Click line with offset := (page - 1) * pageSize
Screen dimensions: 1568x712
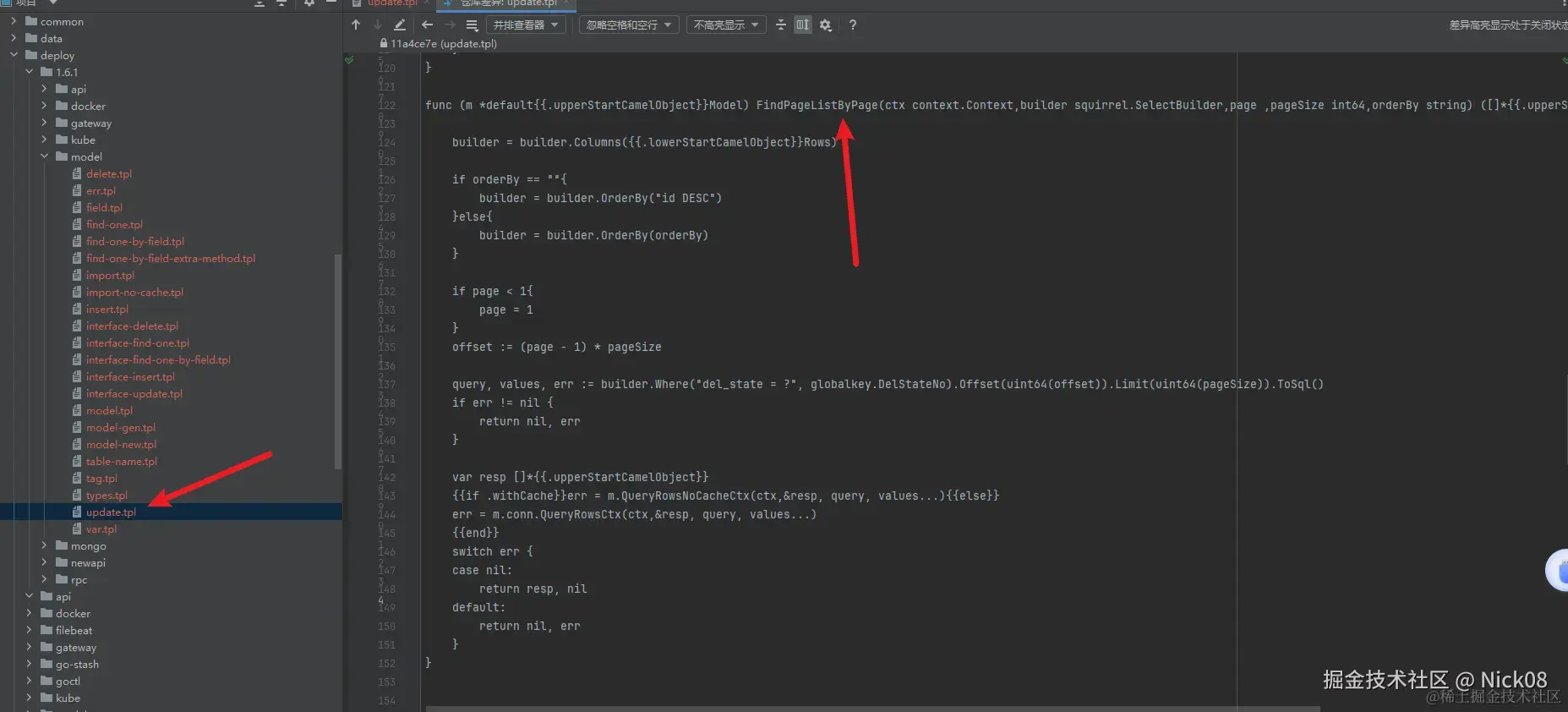pos(556,347)
